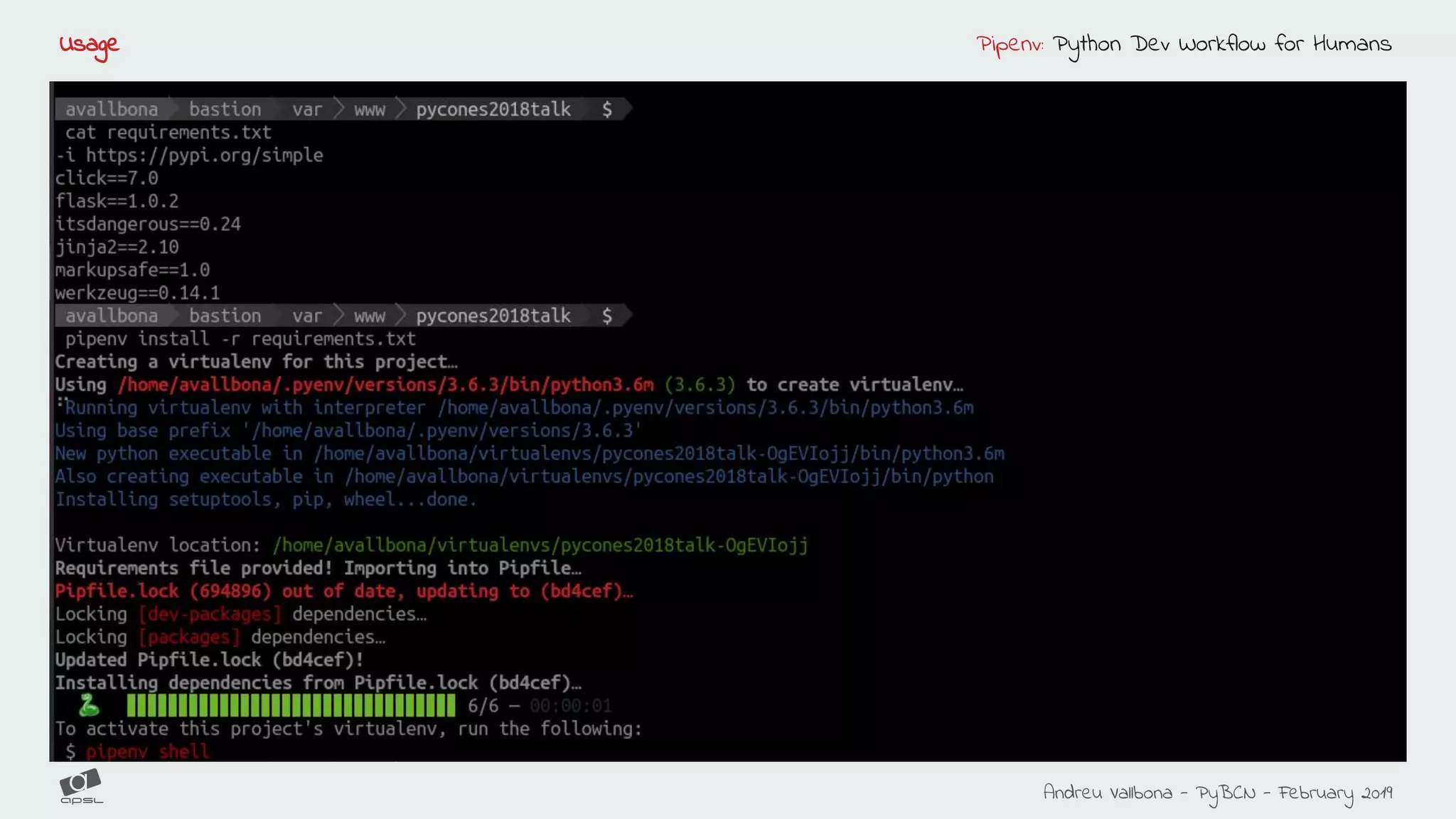
Task: Click the red '[packages]' label
Action: tap(189, 637)
